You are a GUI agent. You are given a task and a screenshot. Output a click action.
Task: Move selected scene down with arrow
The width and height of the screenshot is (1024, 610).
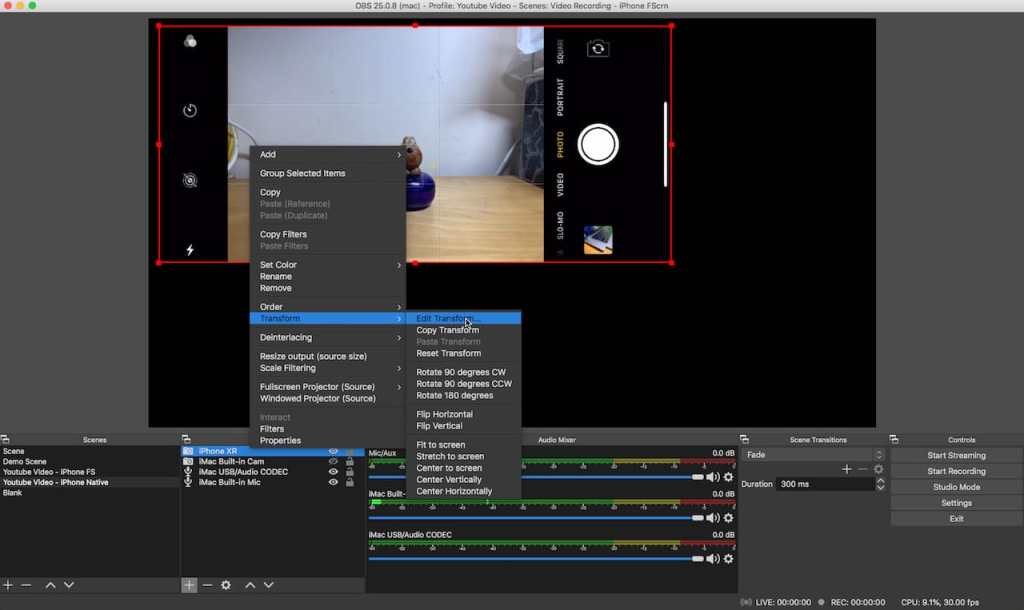[67, 585]
